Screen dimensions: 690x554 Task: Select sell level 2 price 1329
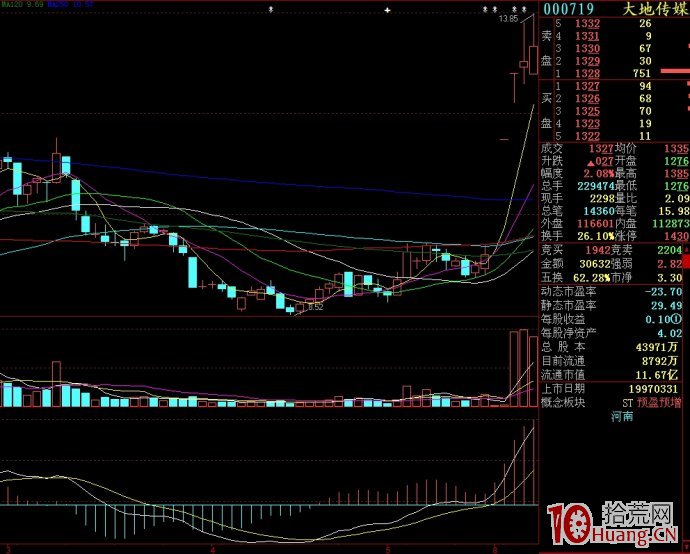click(587, 61)
